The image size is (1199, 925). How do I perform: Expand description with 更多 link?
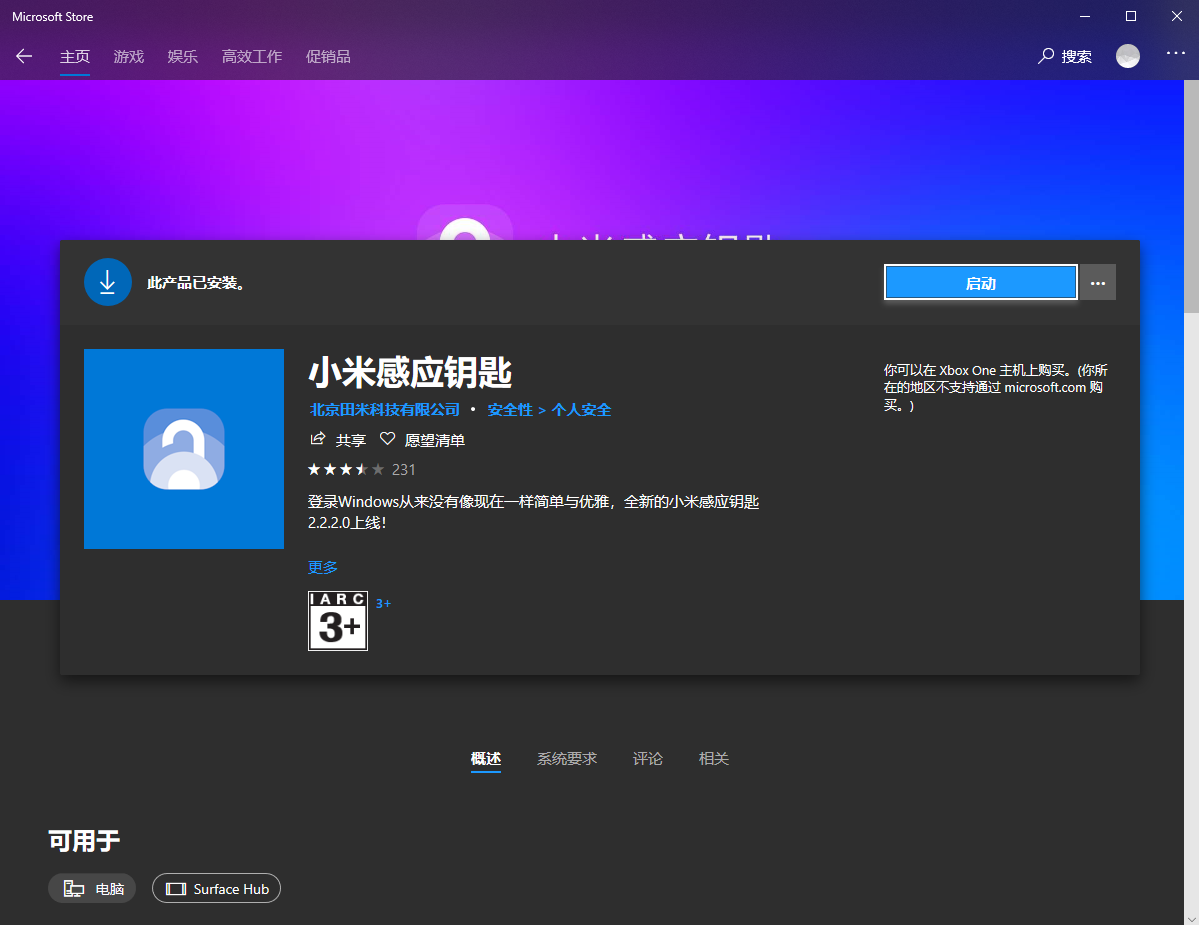323,567
